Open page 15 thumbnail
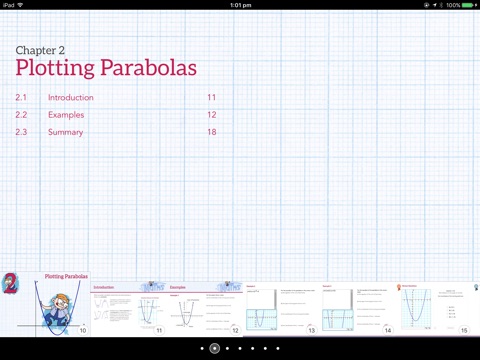This screenshot has width=480, height=360. tap(433, 309)
